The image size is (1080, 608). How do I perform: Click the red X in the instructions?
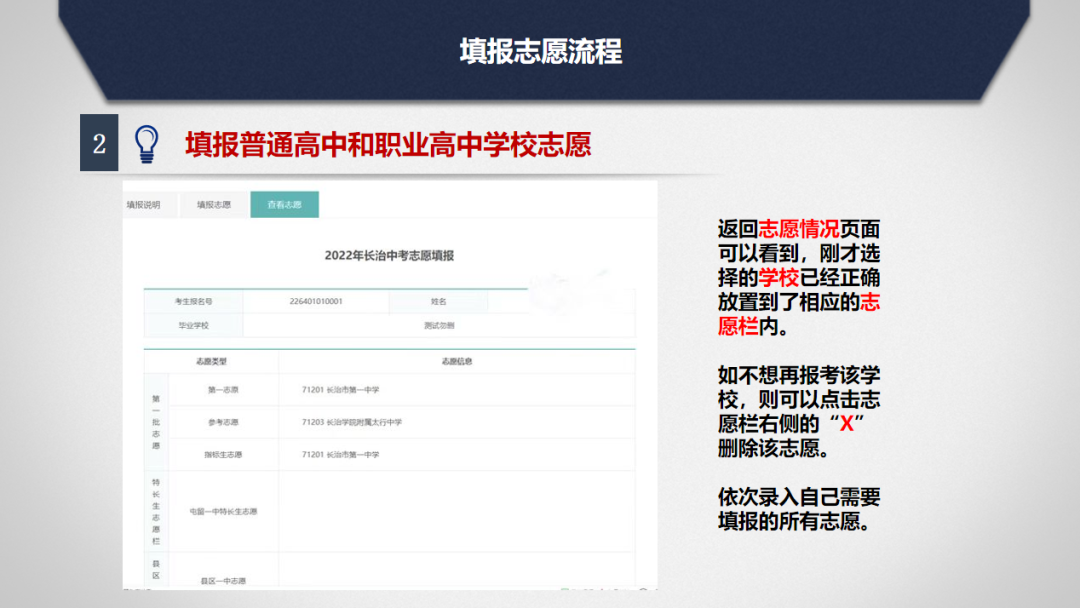[847, 424]
